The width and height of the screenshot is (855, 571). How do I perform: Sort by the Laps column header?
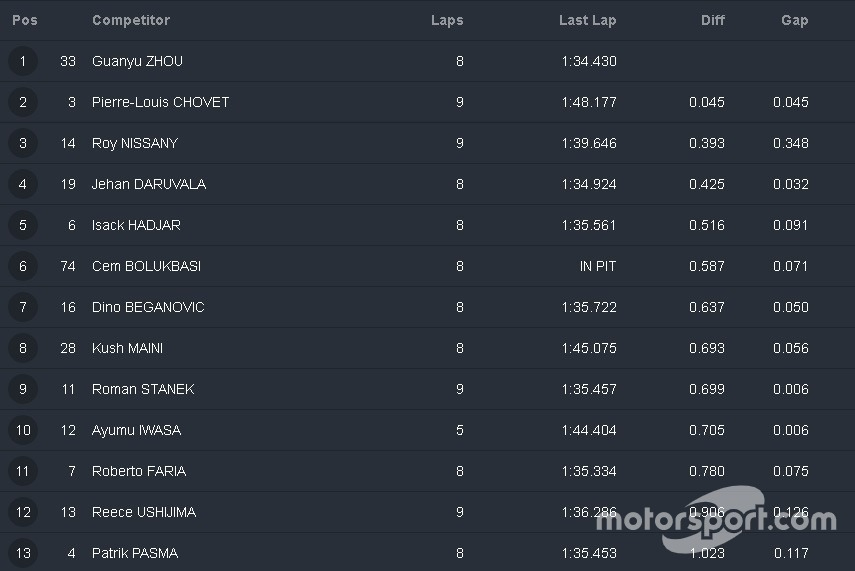pos(447,20)
